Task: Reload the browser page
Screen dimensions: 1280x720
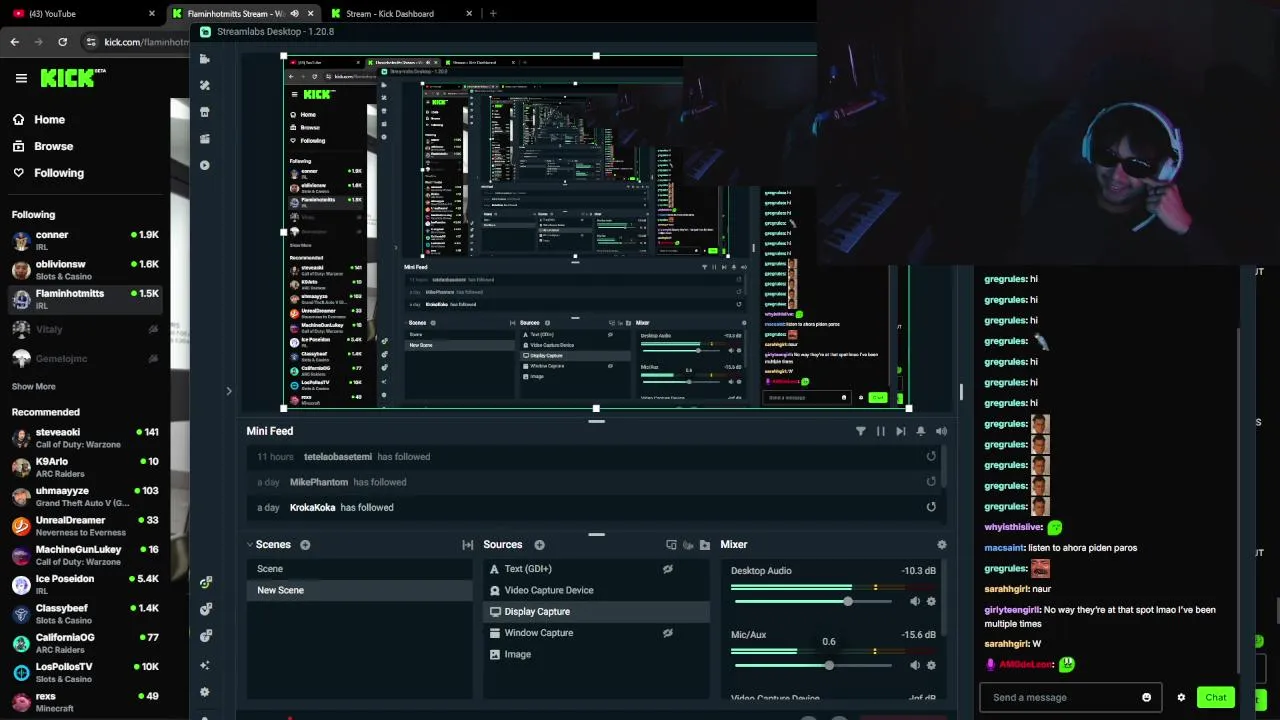Action: (62, 42)
